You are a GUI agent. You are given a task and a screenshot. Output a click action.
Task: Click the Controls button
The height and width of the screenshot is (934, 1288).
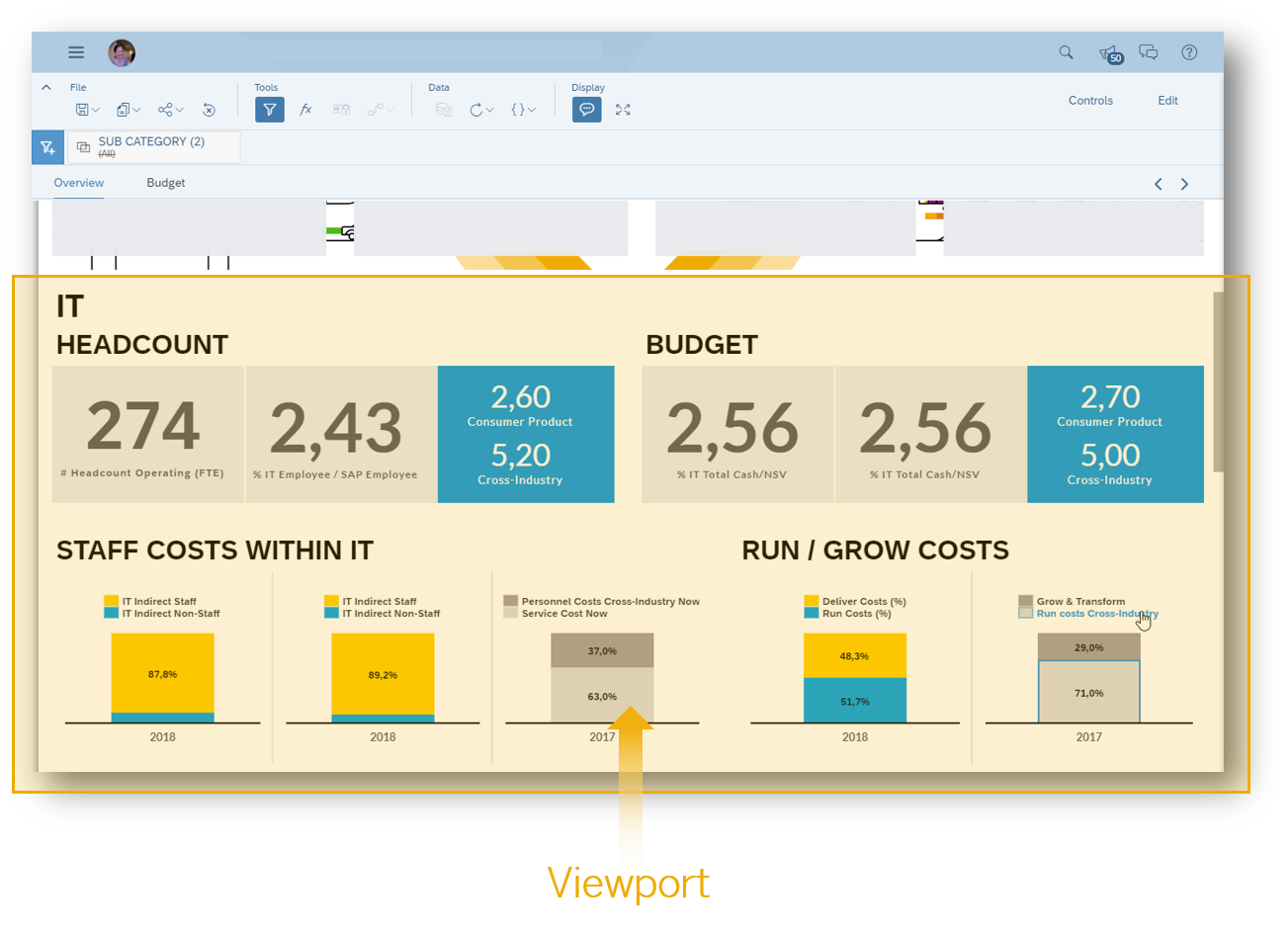[x=1090, y=101]
